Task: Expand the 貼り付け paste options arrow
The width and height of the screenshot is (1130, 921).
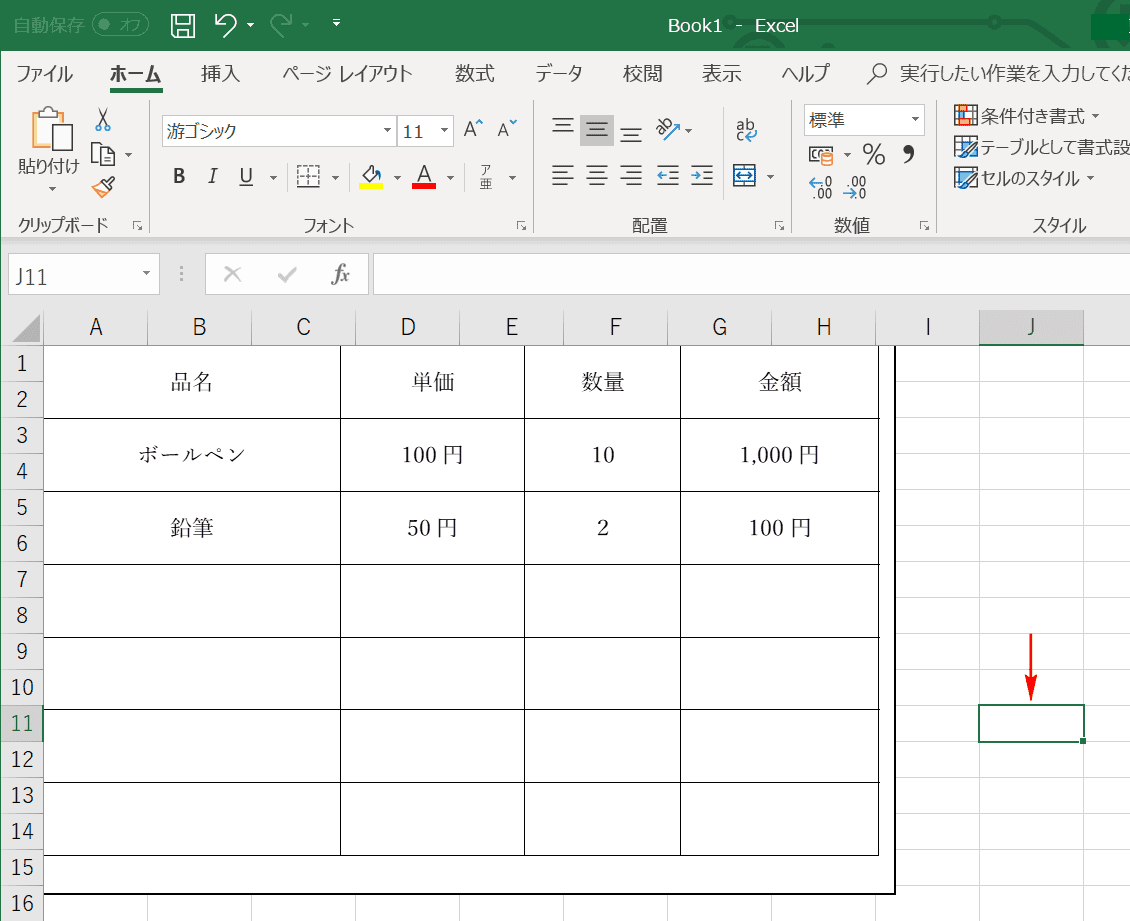Action: (52, 189)
